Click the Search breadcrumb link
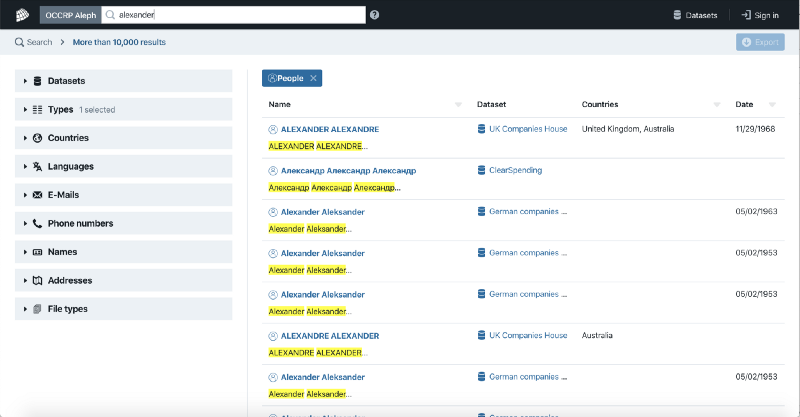 [x=34, y=42]
